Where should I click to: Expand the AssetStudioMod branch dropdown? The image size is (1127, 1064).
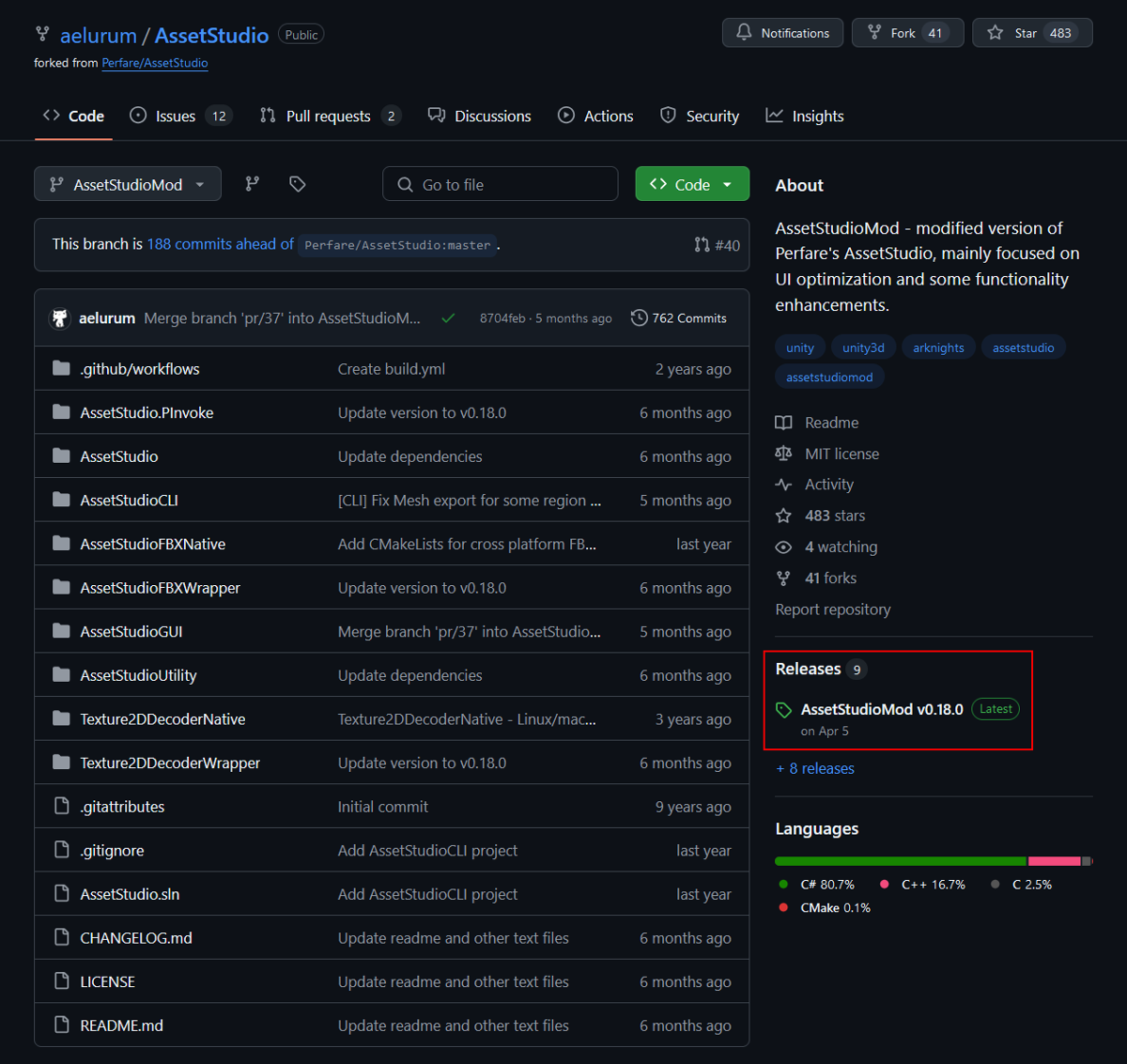pyautogui.click(x=128, y=184)
